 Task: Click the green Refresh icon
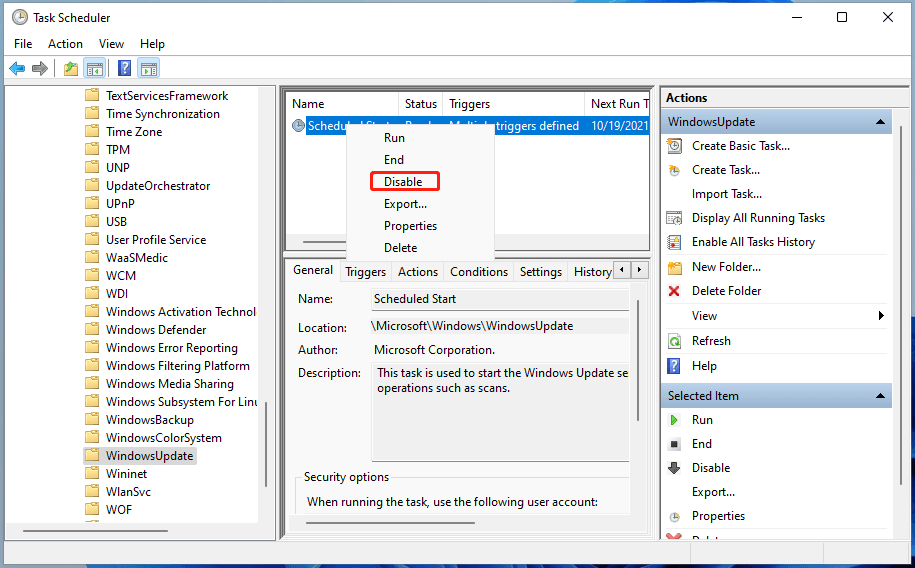click(x=675, y=341)
